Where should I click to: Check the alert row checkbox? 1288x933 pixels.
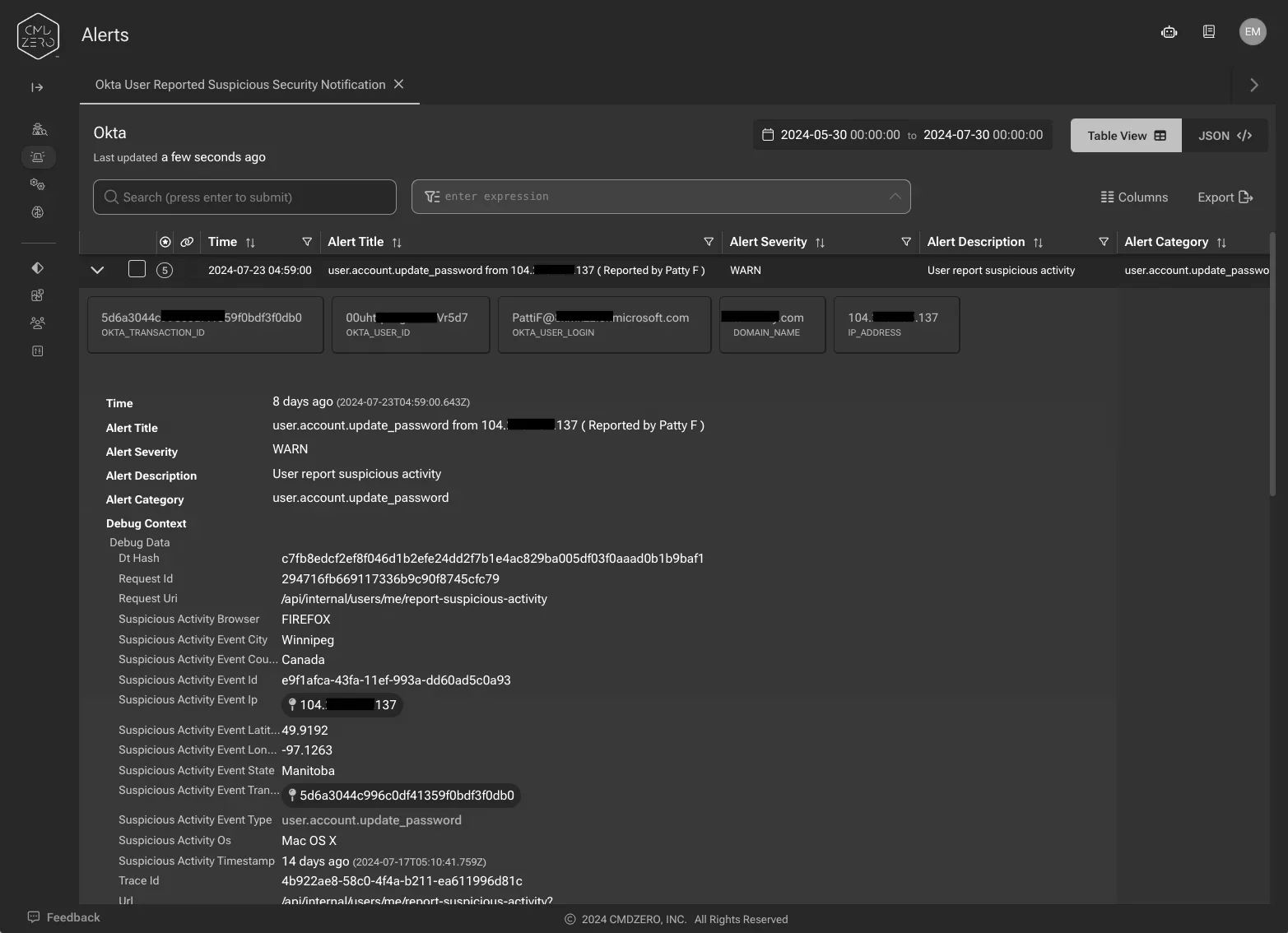[137, 269]
